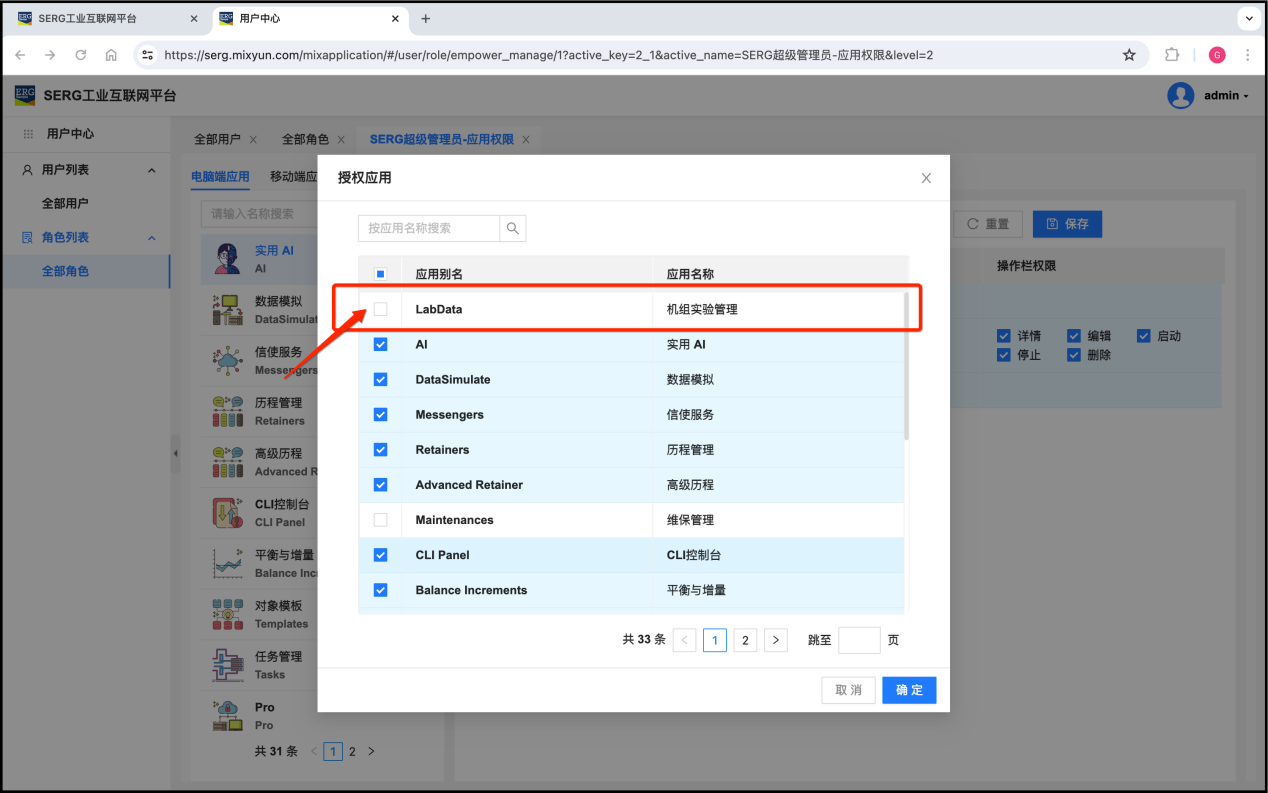Collapse the 角色列表 sidebar section

(152, 237)
